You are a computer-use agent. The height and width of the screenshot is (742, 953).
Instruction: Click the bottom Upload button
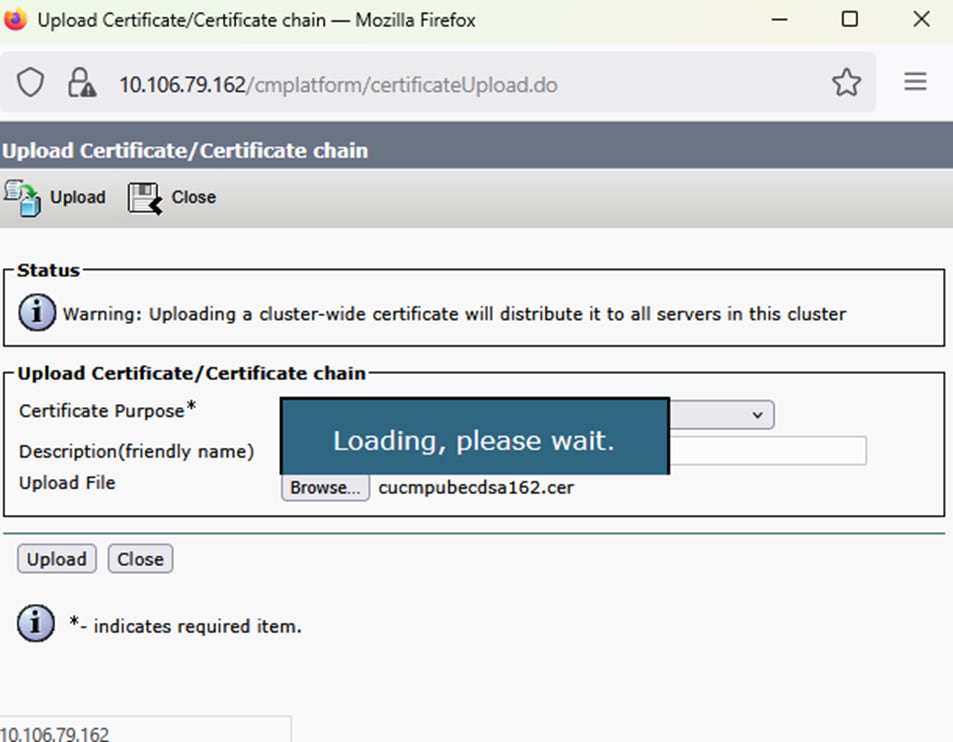(57, 558)
